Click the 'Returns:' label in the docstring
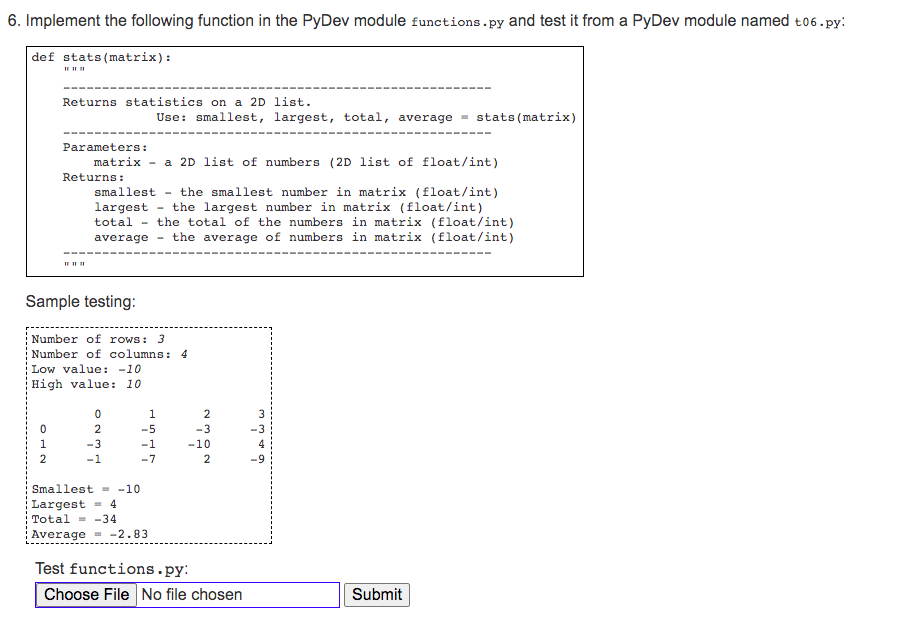 [85, 176]
